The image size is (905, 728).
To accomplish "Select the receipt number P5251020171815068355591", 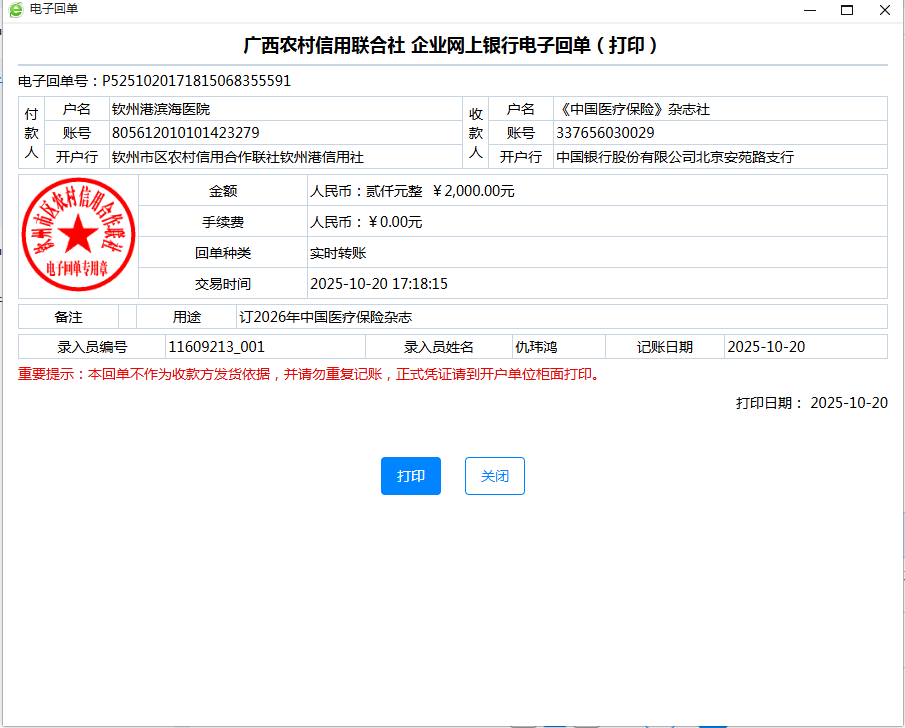I will coord(196,81).
